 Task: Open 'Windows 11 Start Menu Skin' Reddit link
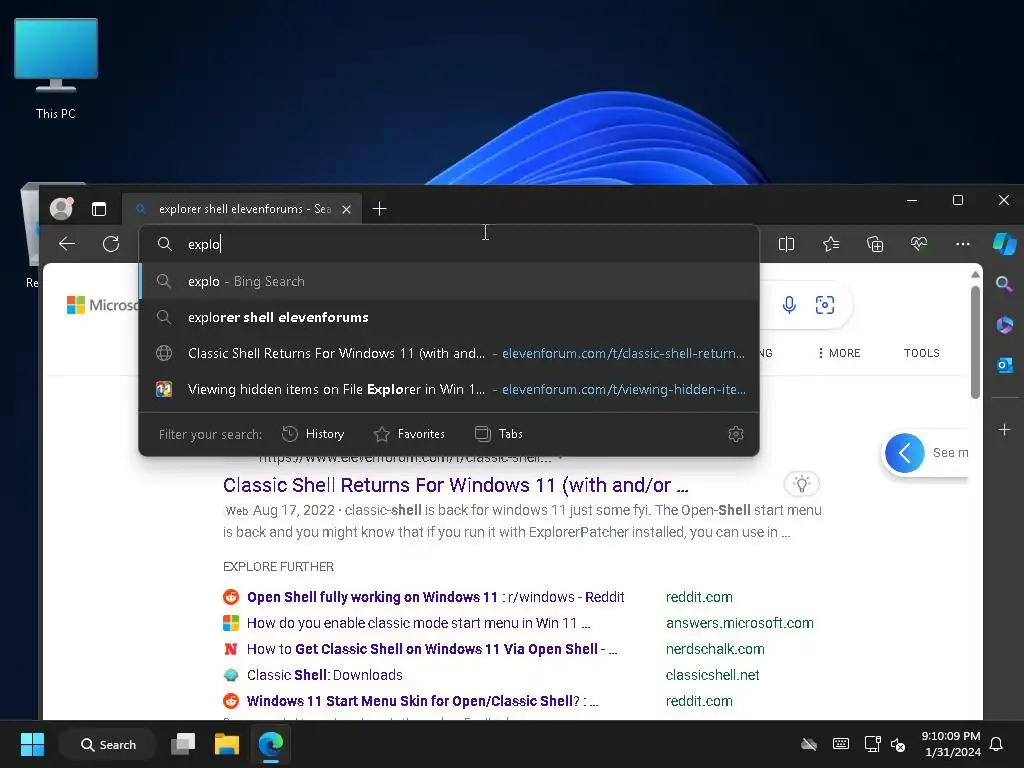pyautogui.click(x=423, y=701)
